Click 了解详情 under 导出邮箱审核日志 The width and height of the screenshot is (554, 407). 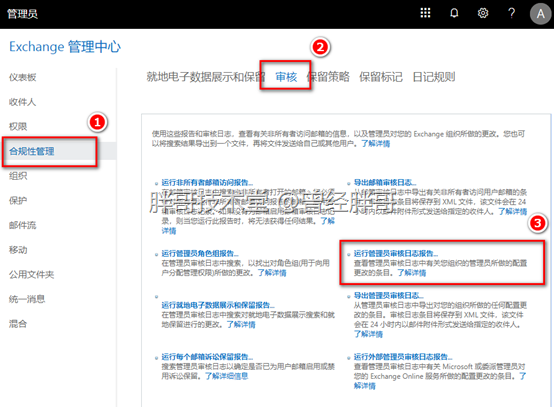(x=513, y=211)
